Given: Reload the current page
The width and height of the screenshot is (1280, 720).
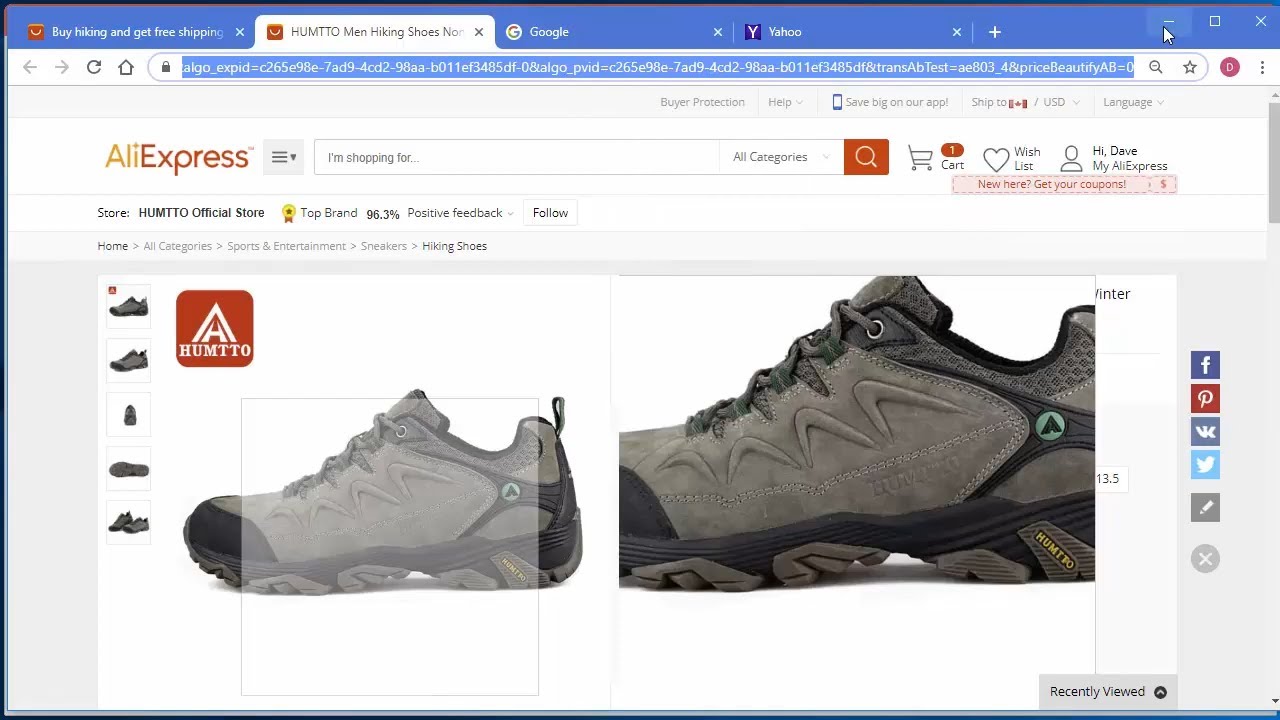Looking at the screenshot, I should click(94, 67).
